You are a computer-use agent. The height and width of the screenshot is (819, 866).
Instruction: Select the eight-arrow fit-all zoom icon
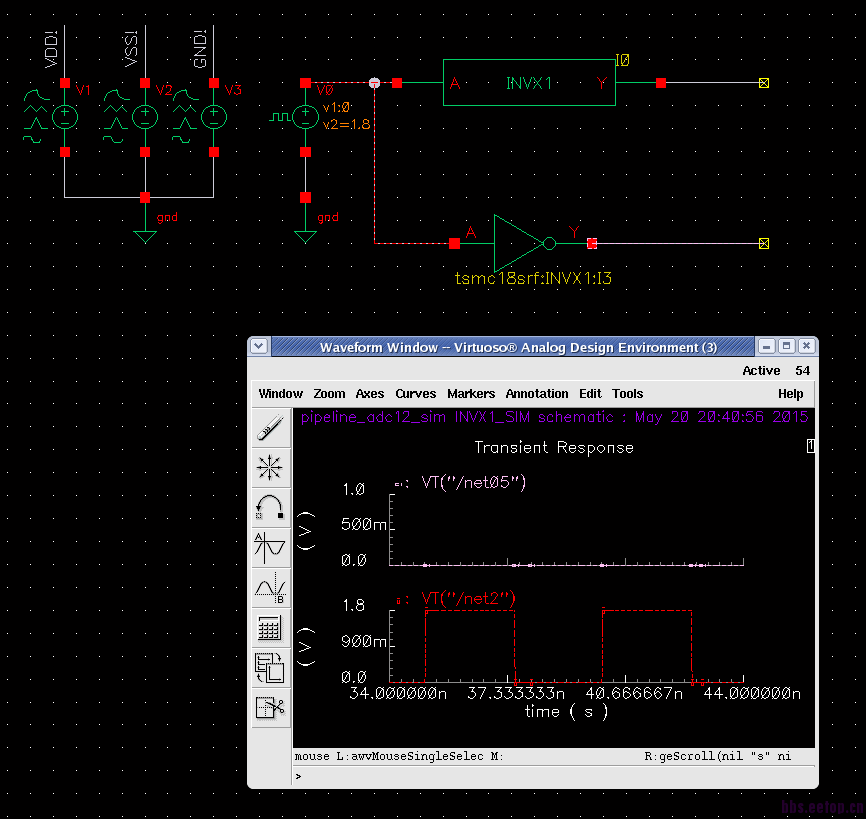[x=270, y=467]
